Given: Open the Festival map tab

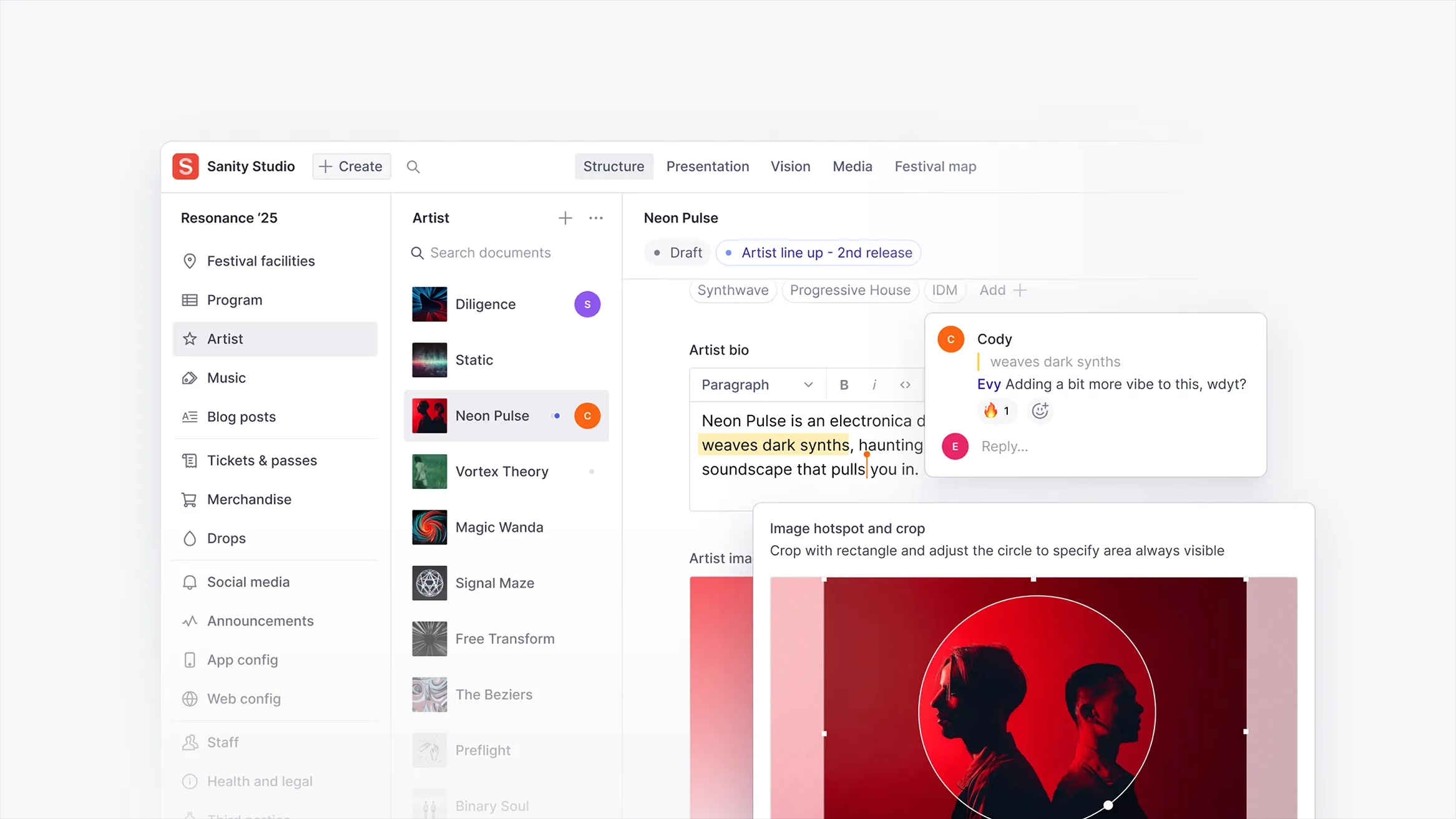Looking at the screenshot, I should click(x=935, y=167).
